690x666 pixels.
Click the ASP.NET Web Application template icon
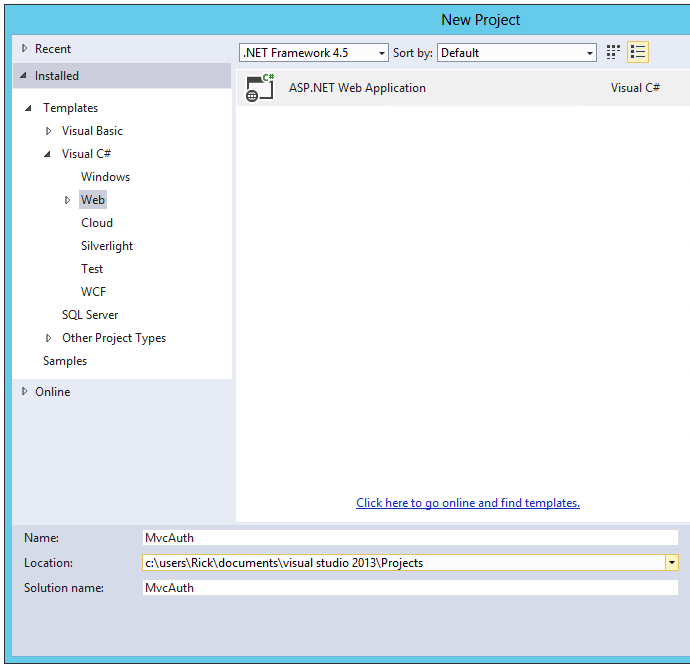(x=260, y=88)
